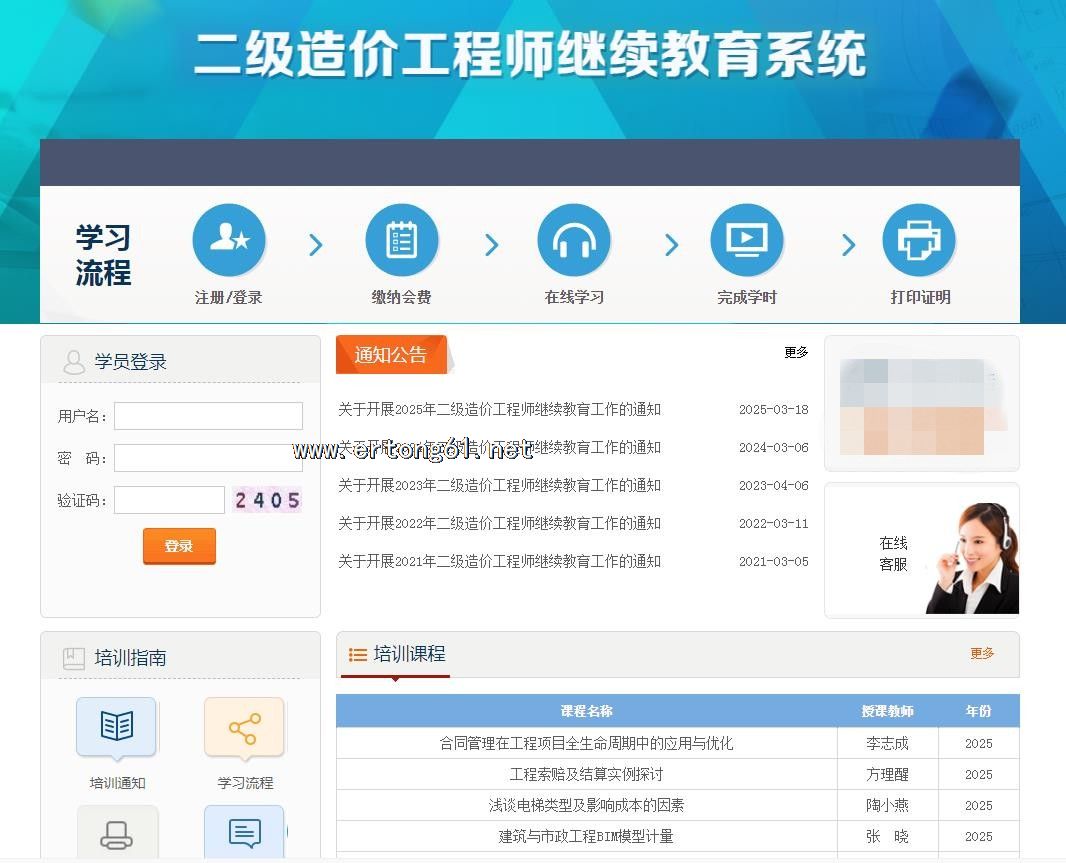Click the speech bubble icon in 培训指南
This screenshot has height=863, width=1066.
tap(245, 832)
